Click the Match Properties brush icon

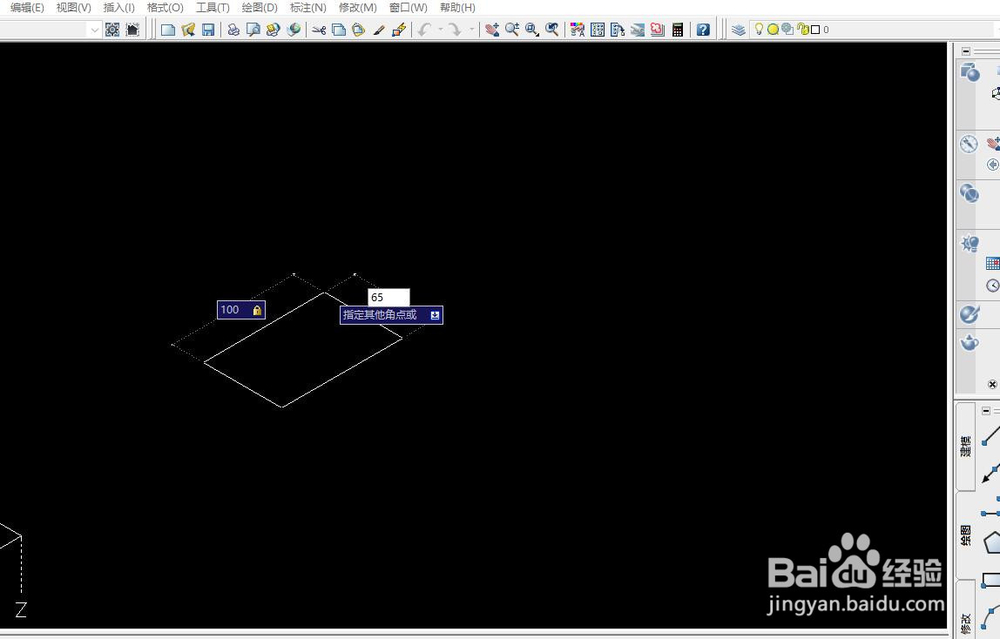(x=379, y=29)
